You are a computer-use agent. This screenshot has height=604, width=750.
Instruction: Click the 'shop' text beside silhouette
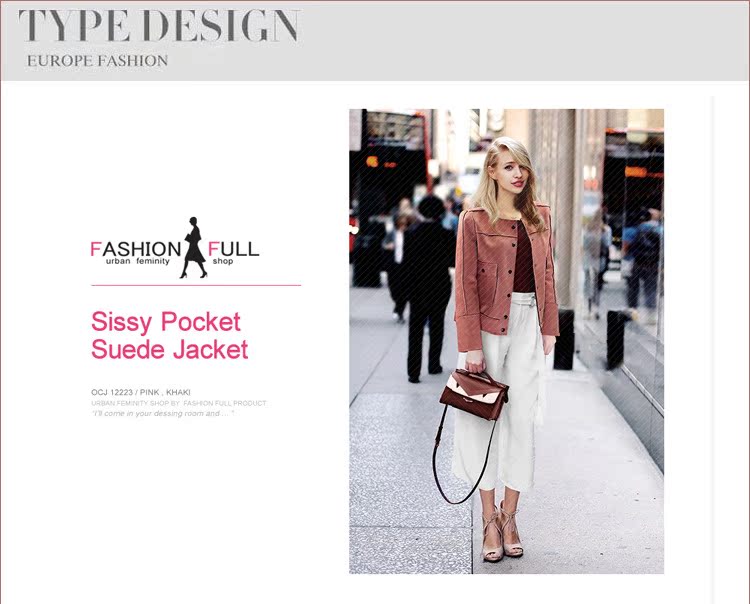223,261
